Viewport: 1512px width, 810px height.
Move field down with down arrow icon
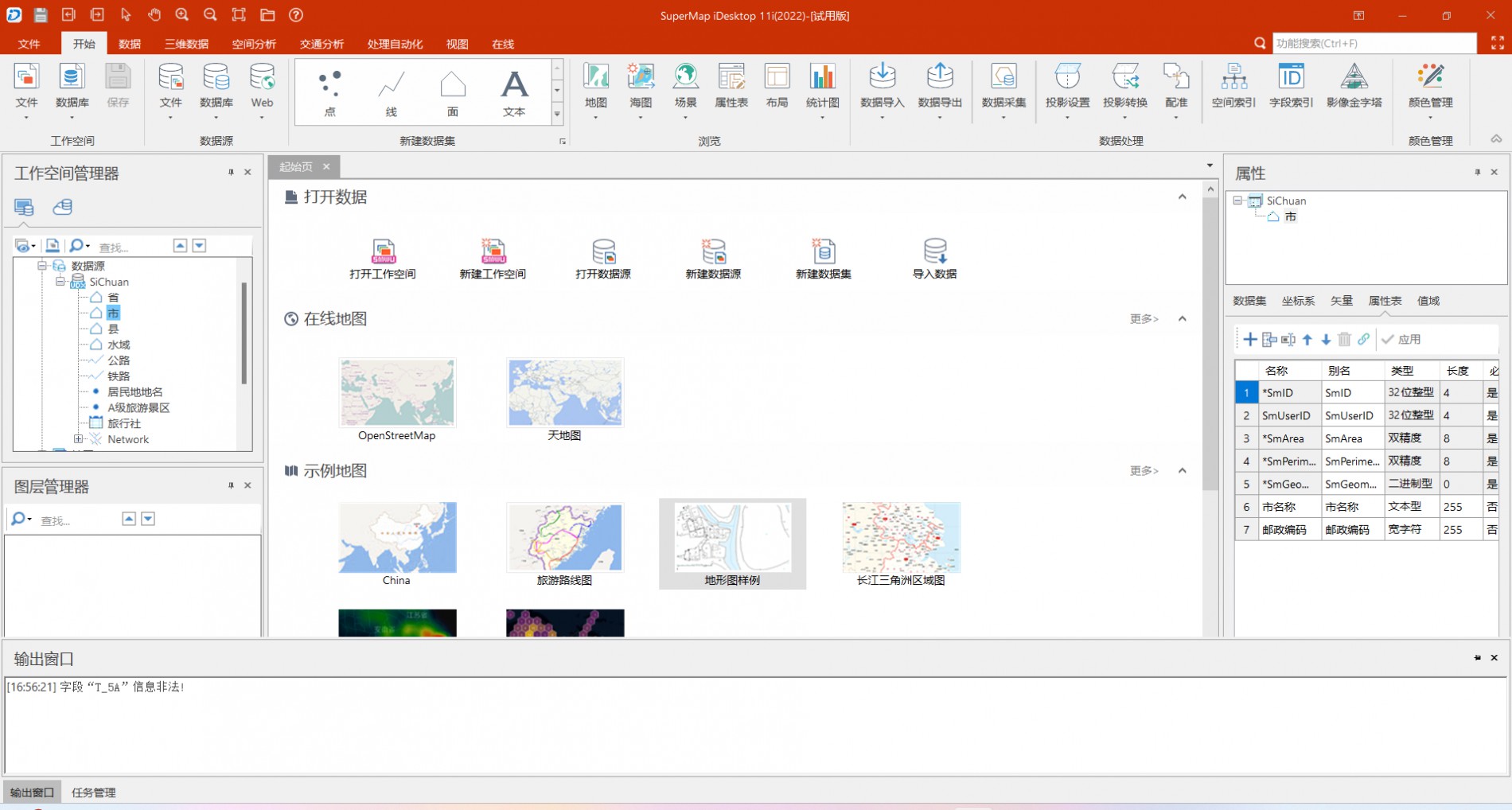pyautogui.click(x=1326, y=340)
